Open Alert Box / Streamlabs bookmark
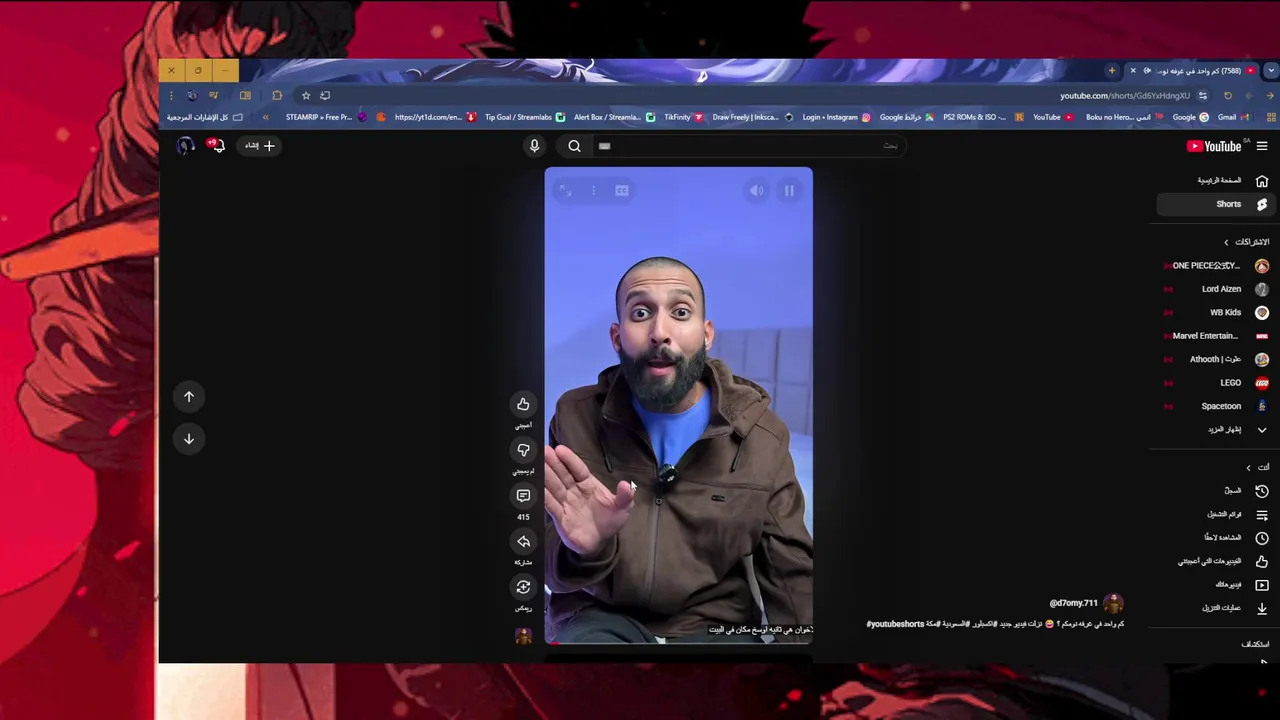 (614, 117)
